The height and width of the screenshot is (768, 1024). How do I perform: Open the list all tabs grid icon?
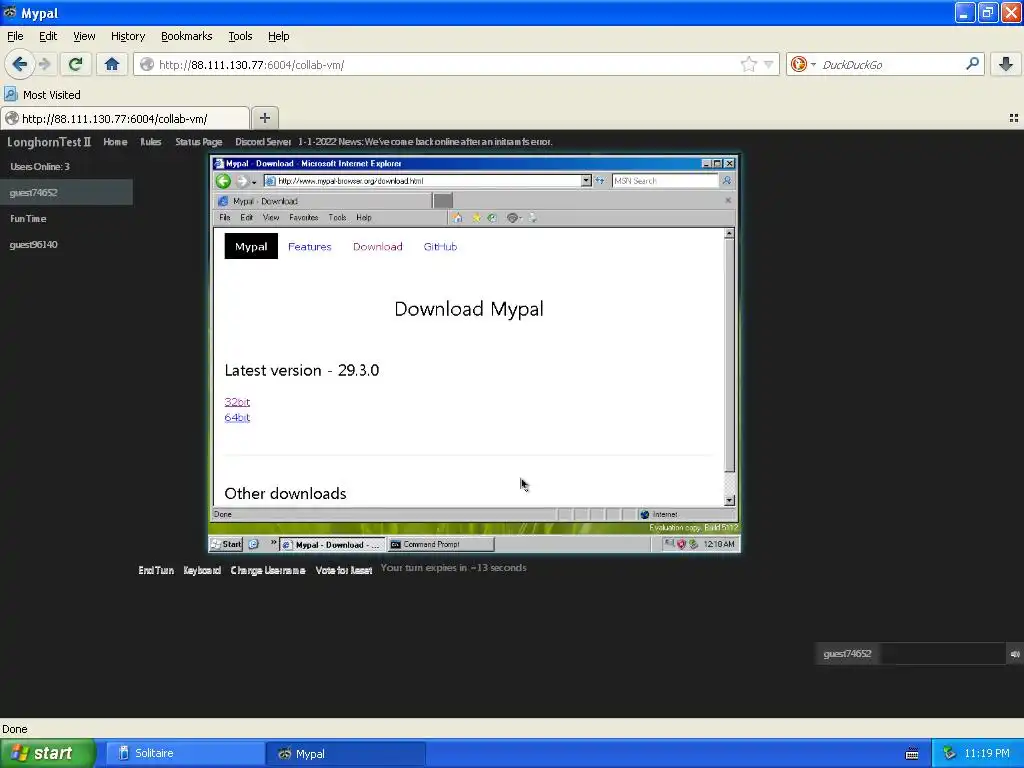click(x=1014, y=118)
